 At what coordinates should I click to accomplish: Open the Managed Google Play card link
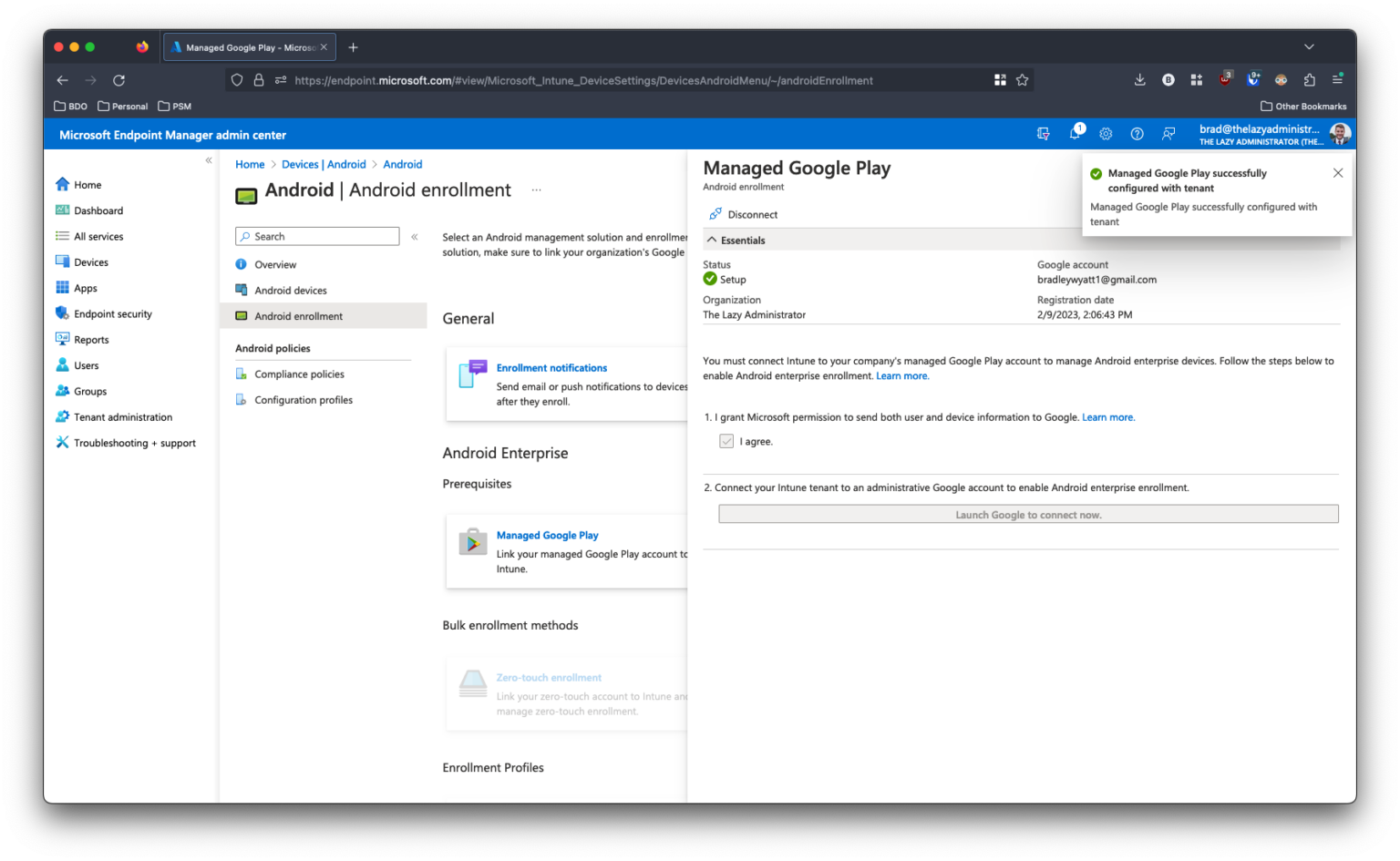547,536
